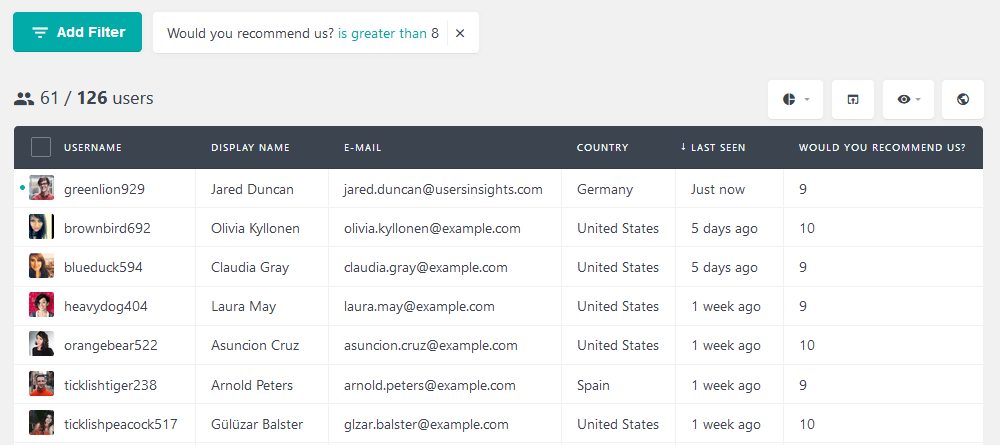1000x445 pixels.
Task: Click the Add Filter button
Action: 77,32
